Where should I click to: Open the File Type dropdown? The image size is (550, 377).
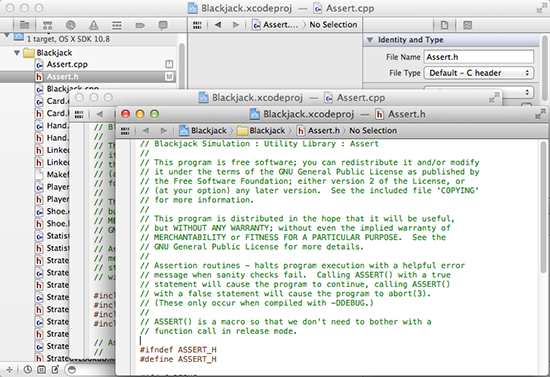tap(479, 73)
